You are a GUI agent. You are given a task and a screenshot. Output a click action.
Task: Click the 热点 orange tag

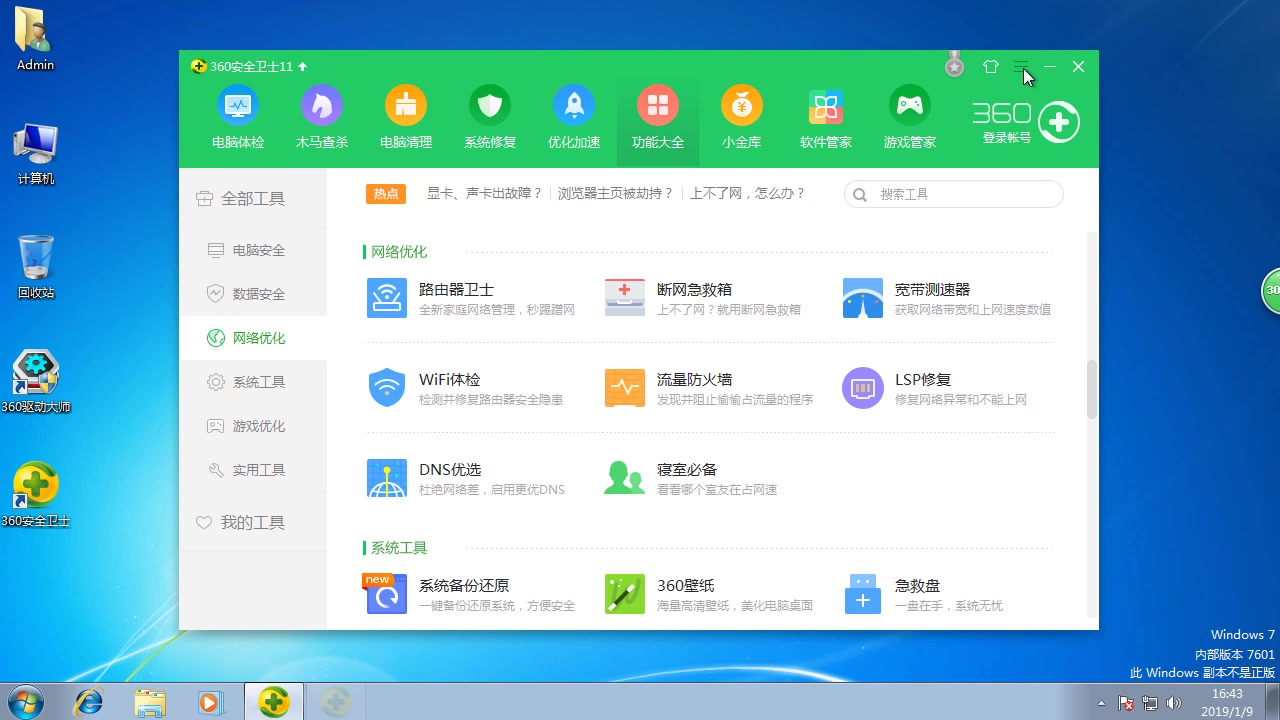coord(386,194)
